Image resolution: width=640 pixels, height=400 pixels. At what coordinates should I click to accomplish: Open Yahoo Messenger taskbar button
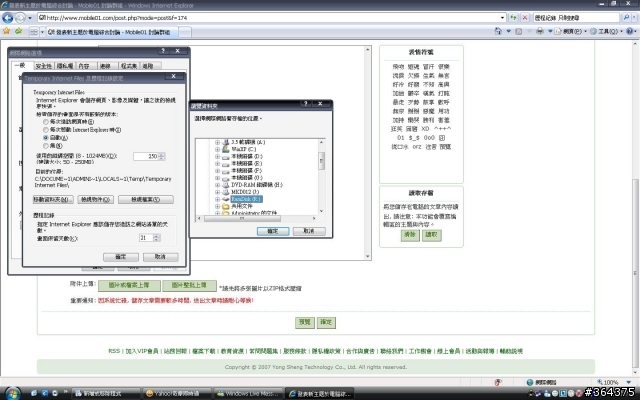pyautogui.click(x=177, y=393)
